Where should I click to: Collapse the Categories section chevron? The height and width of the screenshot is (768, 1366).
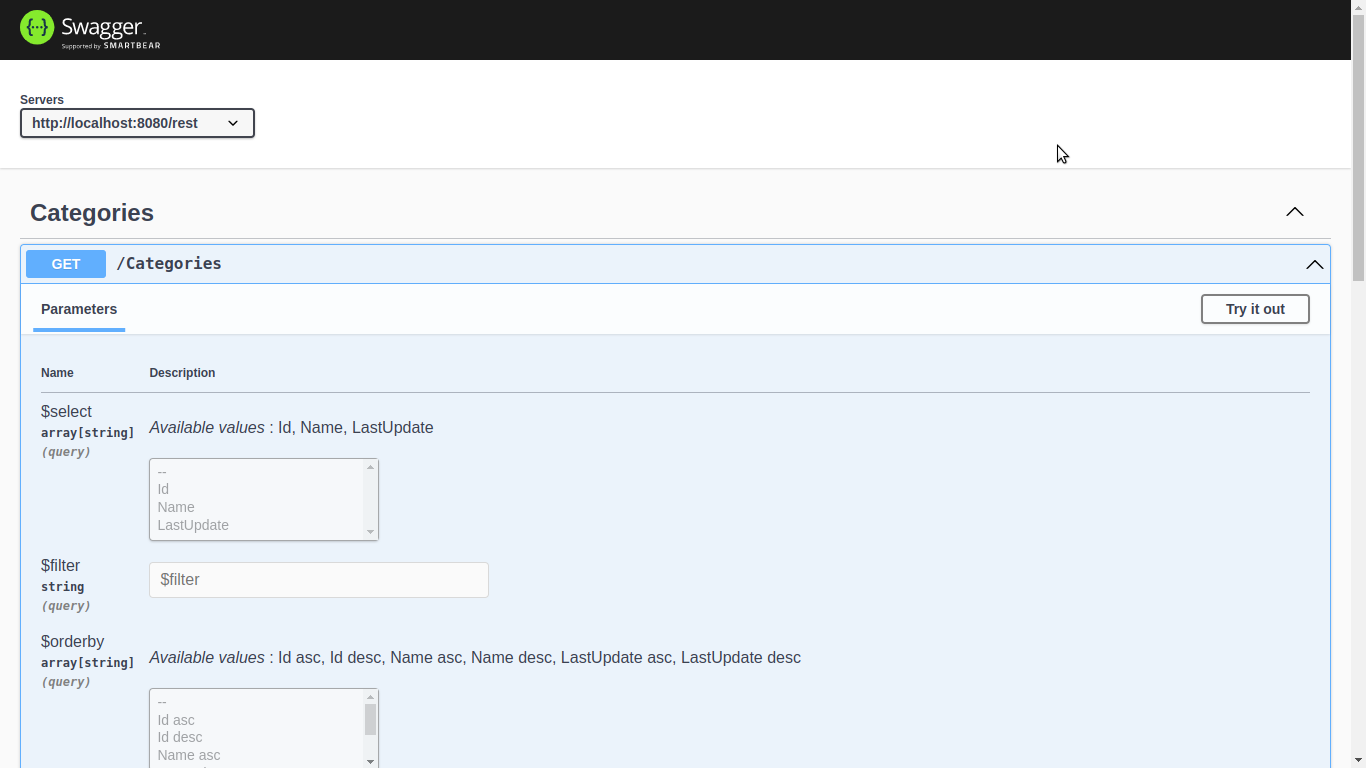(1294, 212)
